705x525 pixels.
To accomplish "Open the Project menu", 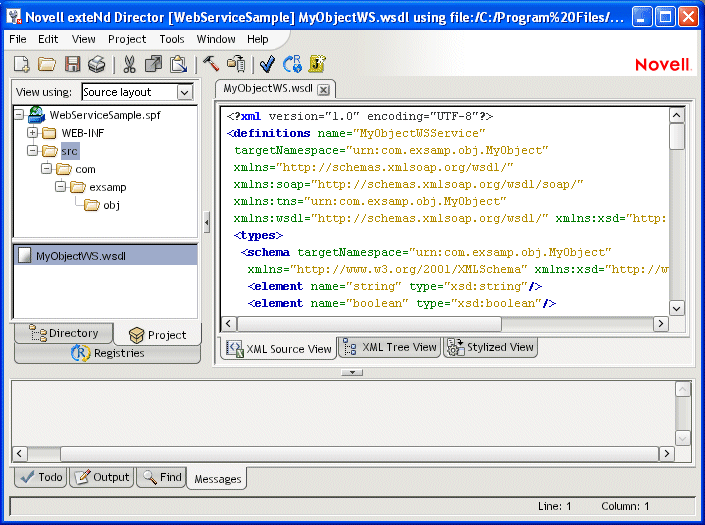I will click(127, 39).
